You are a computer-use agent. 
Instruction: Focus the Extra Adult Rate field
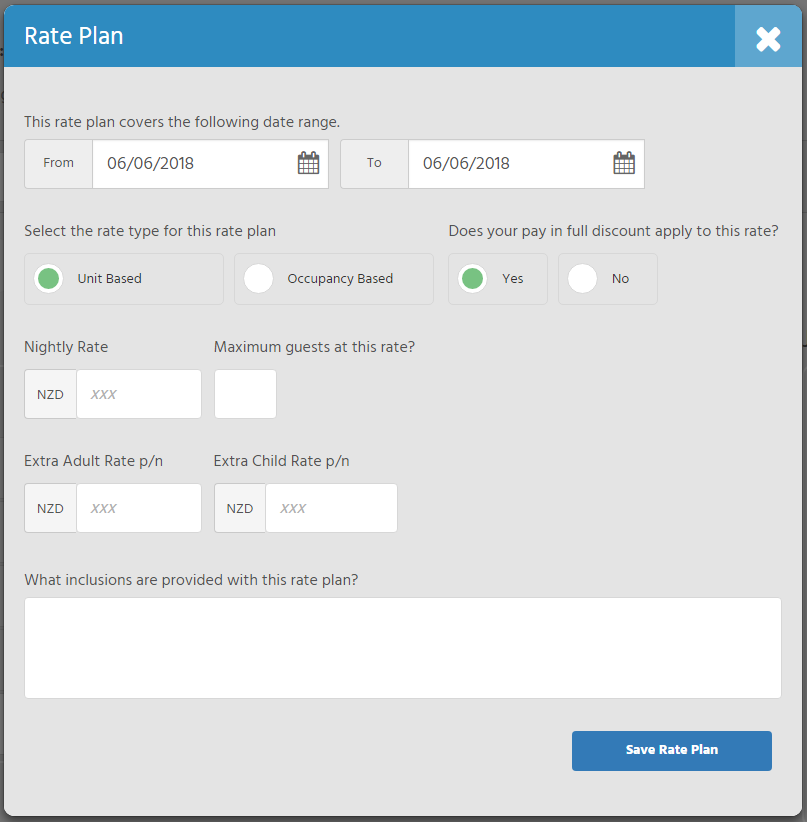(x=139, y=508)
